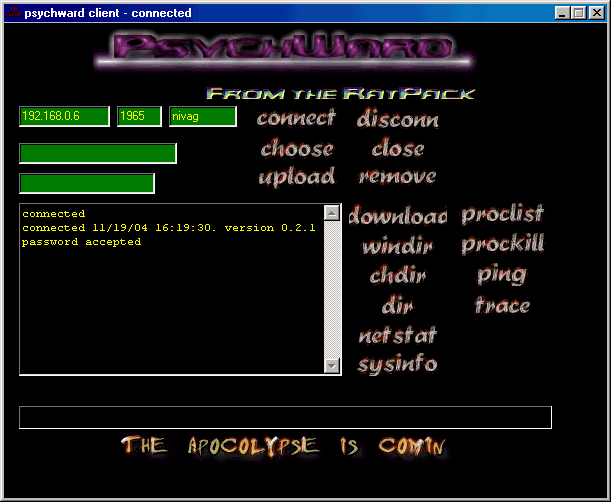Open the proclist command
The width and height of the screenshot is (611, 502).
[x=502, y=215]
